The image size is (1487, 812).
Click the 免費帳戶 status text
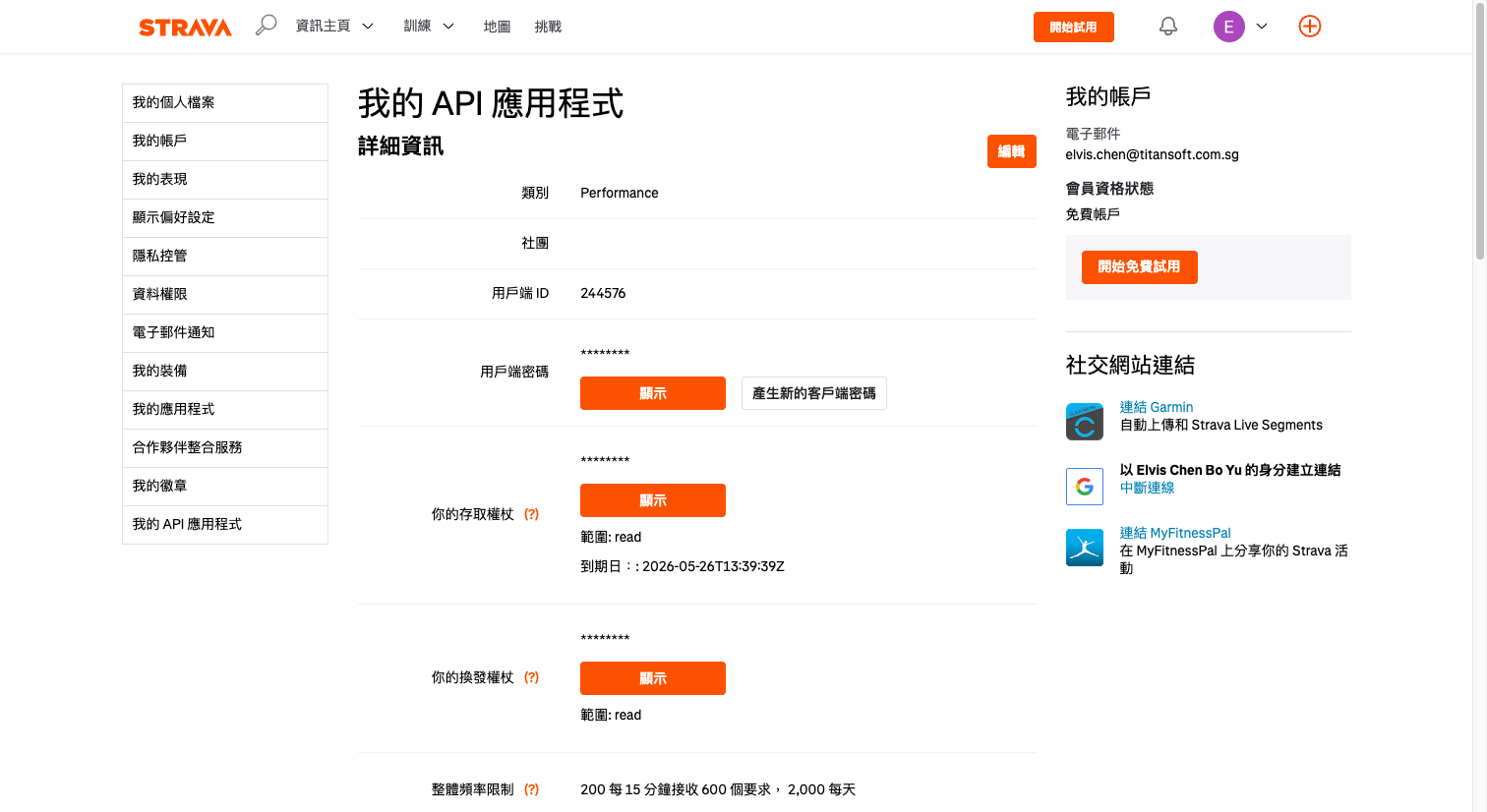tap(1093, 214)
